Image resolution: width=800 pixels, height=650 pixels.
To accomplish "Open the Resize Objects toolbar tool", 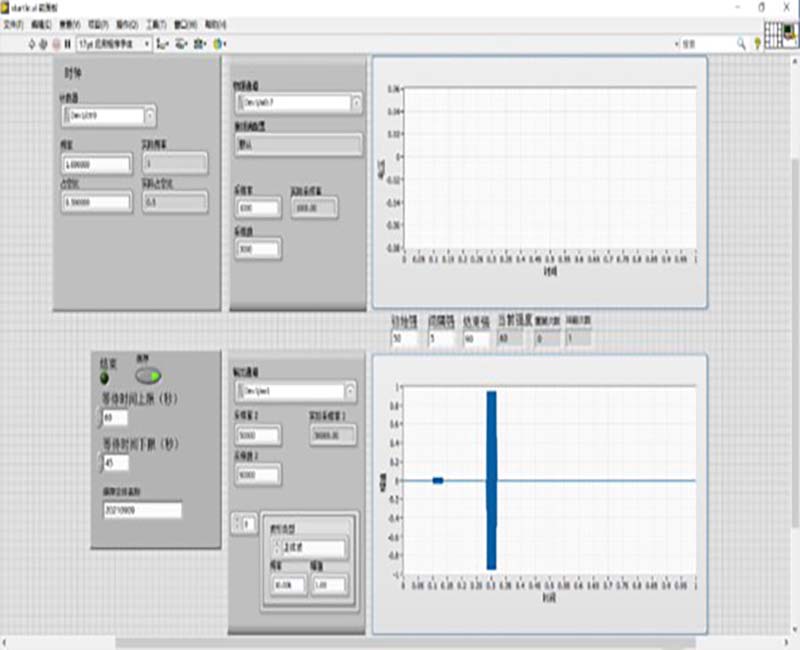I will [200, 44].
